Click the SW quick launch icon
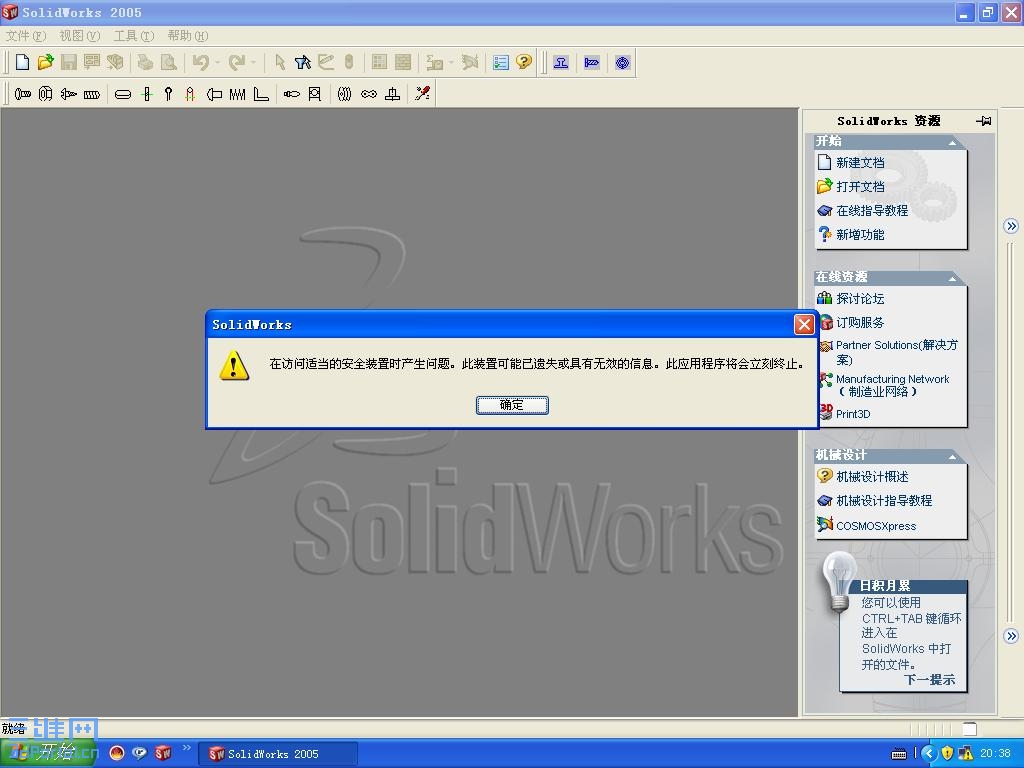This screenshot has width=1024, height=768. (163, 753)
